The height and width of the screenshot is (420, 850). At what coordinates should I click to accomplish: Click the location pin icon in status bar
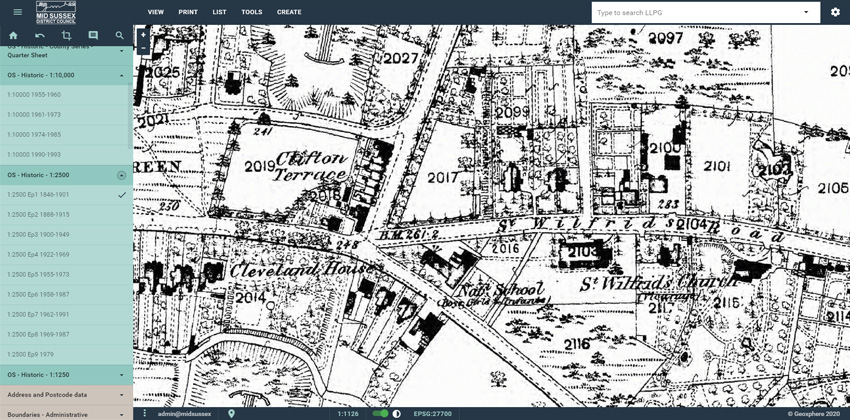click(x=231, y=413)
